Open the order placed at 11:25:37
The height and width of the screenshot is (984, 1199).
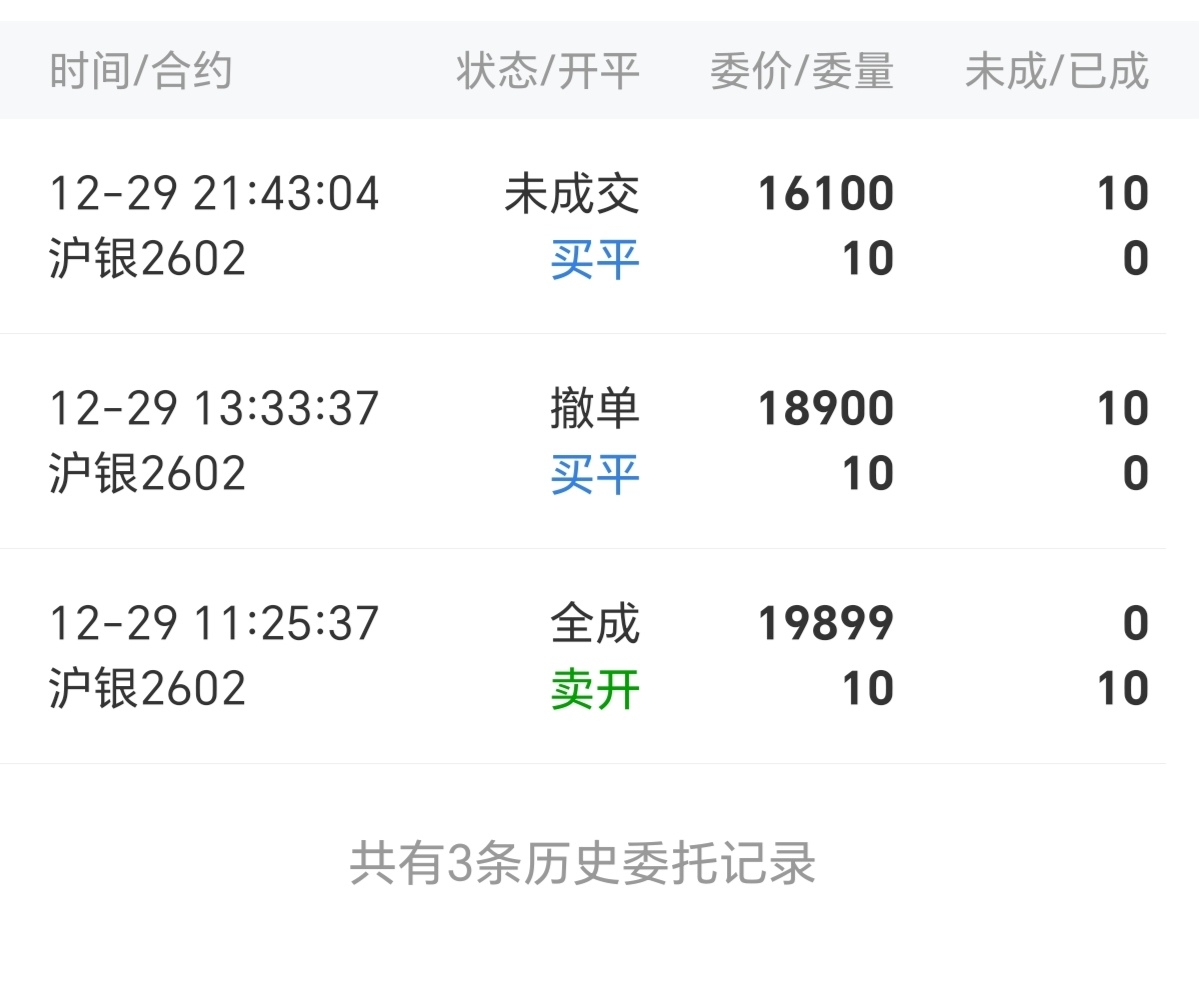(214, 624)
